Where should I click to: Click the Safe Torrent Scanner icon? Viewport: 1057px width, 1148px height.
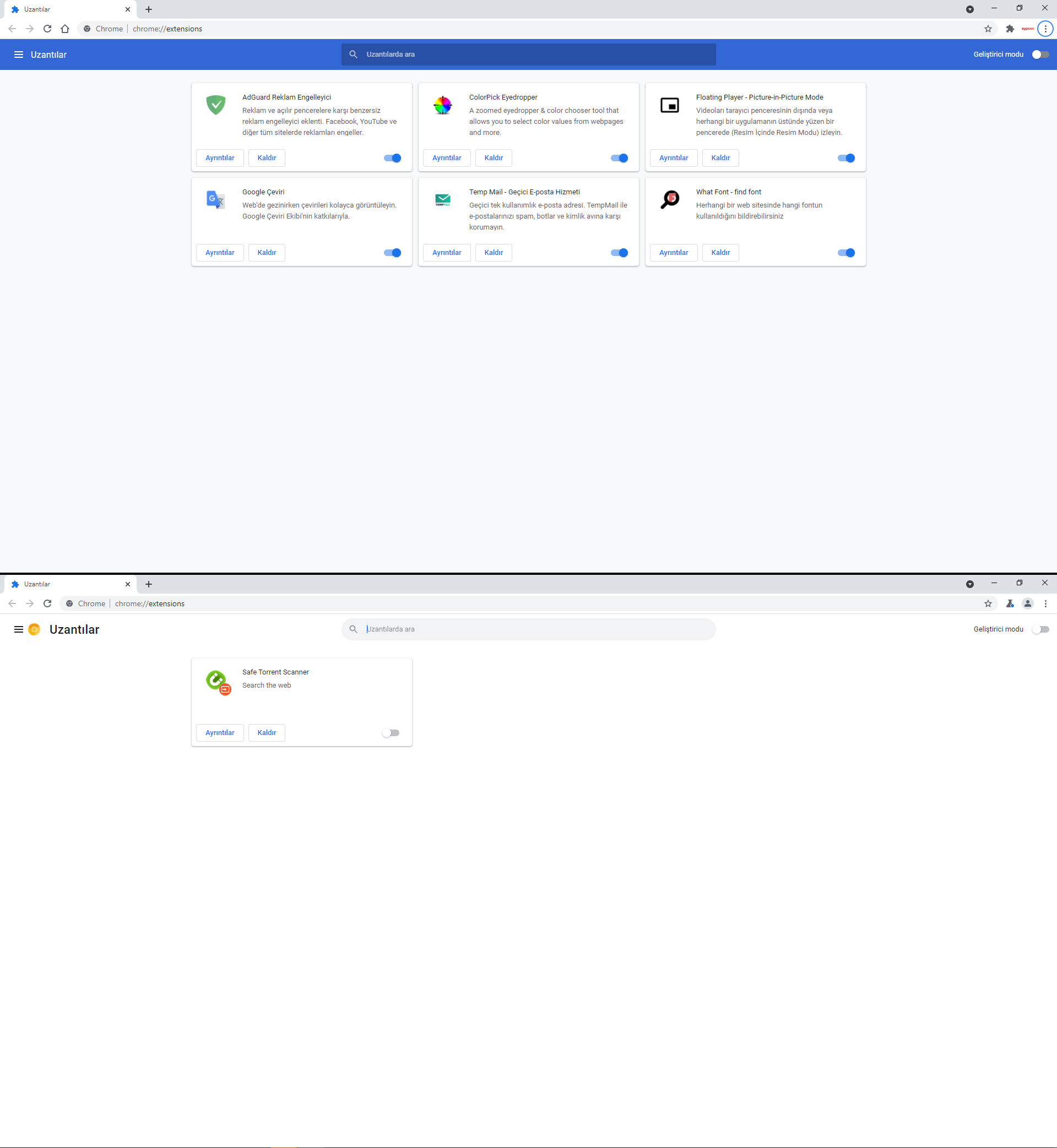coord(218,682)
